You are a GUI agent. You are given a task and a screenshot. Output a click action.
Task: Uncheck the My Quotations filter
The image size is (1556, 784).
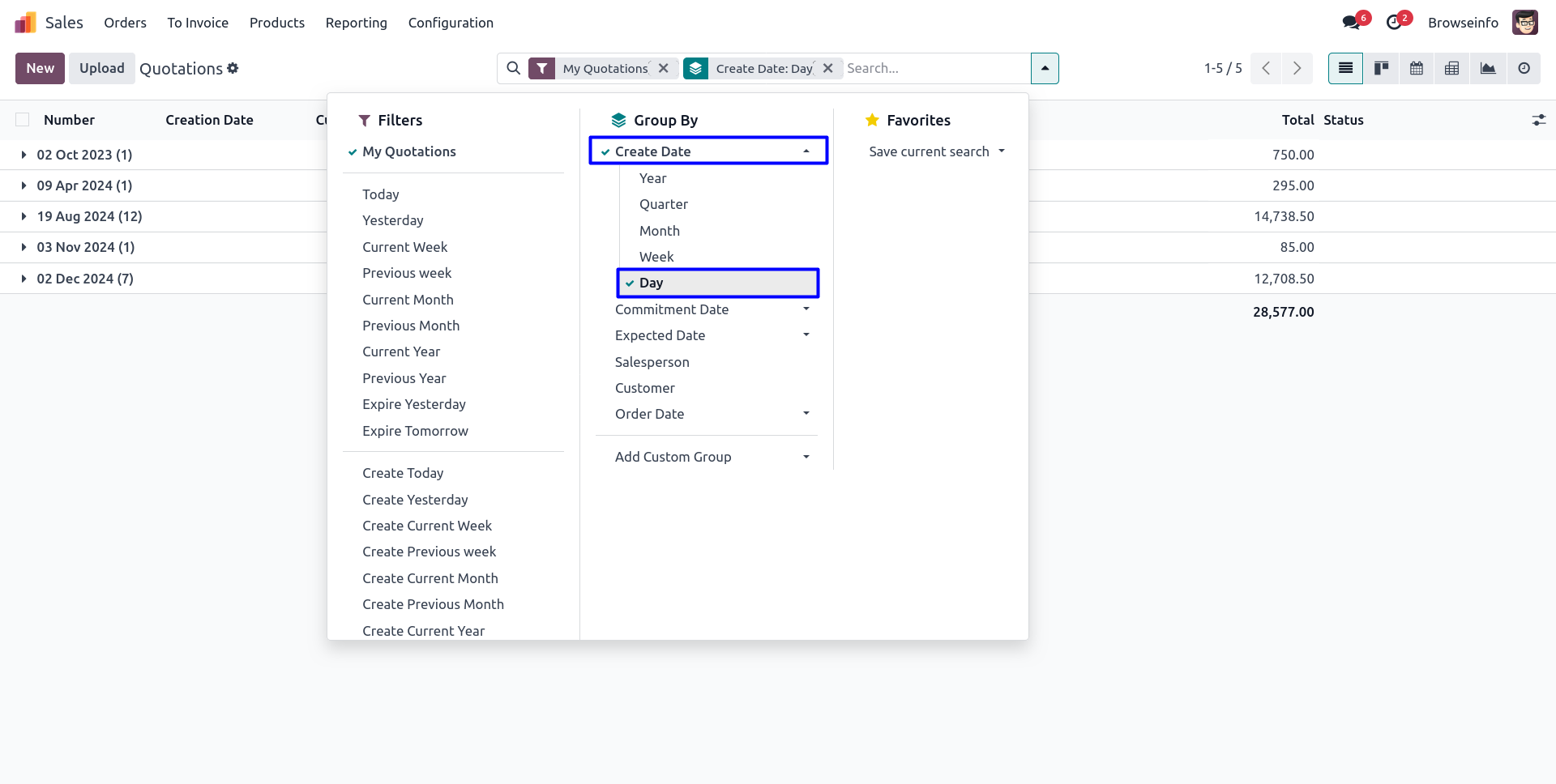(x=409, y=151)
